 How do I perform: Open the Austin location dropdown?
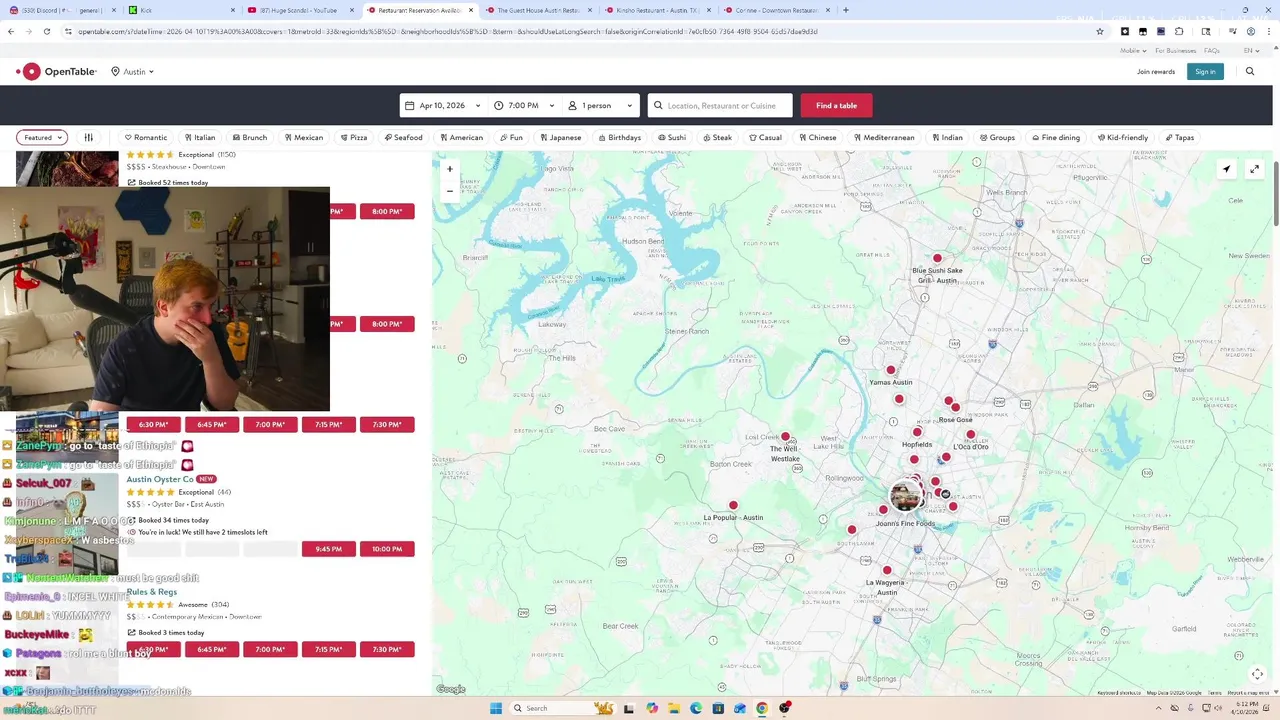coord(133,72)
